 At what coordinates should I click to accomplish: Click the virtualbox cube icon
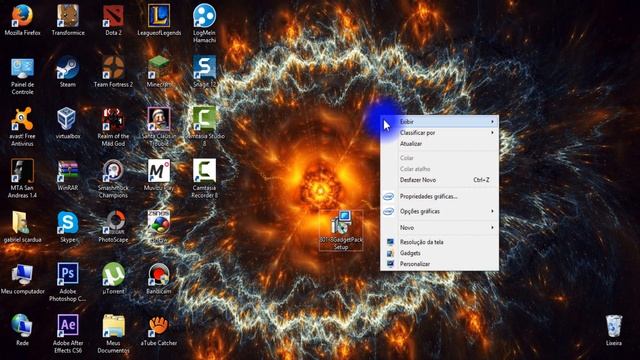pos(68,119)
